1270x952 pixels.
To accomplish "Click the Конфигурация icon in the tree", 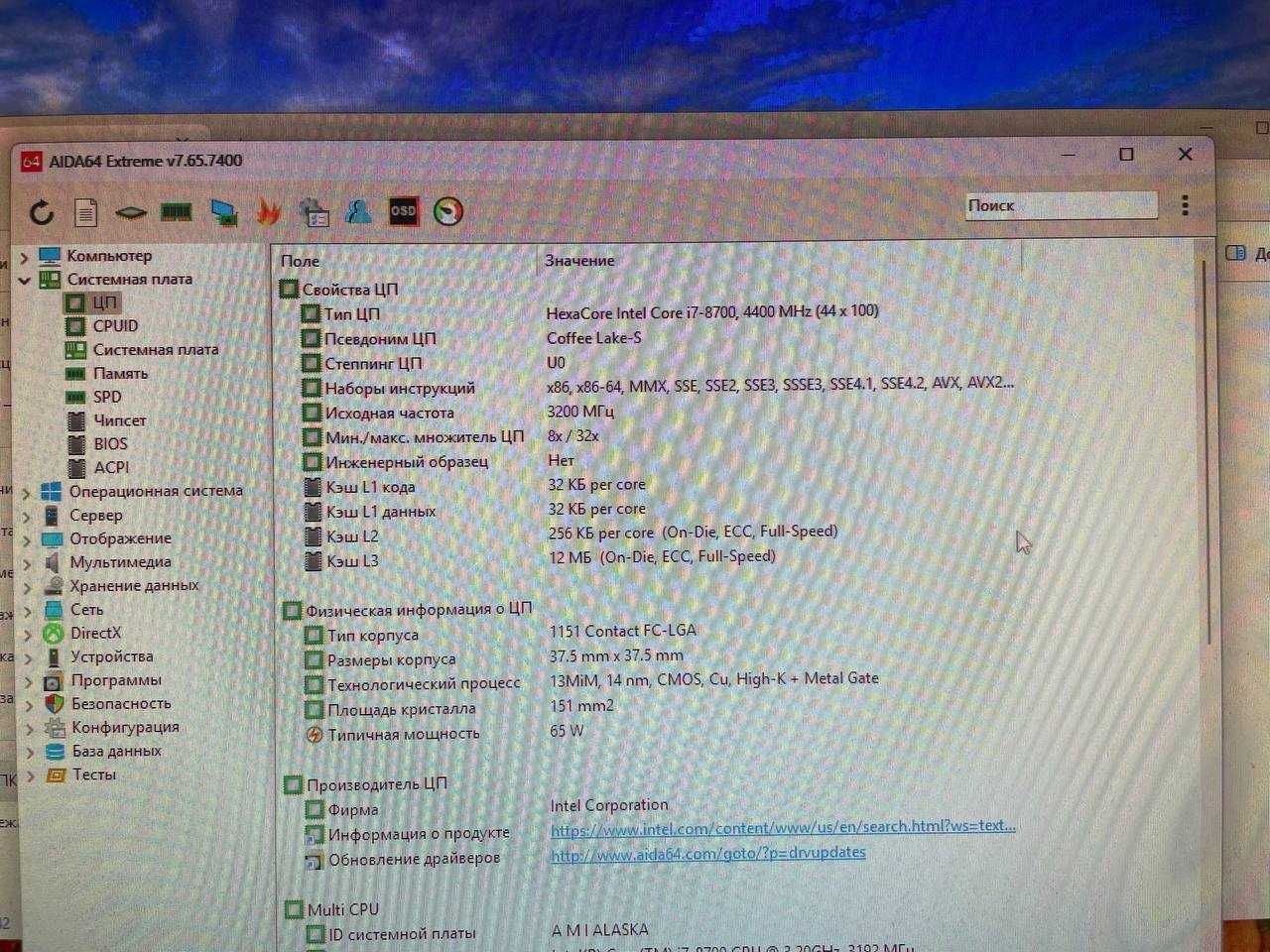I will click(x=56, y=728).
